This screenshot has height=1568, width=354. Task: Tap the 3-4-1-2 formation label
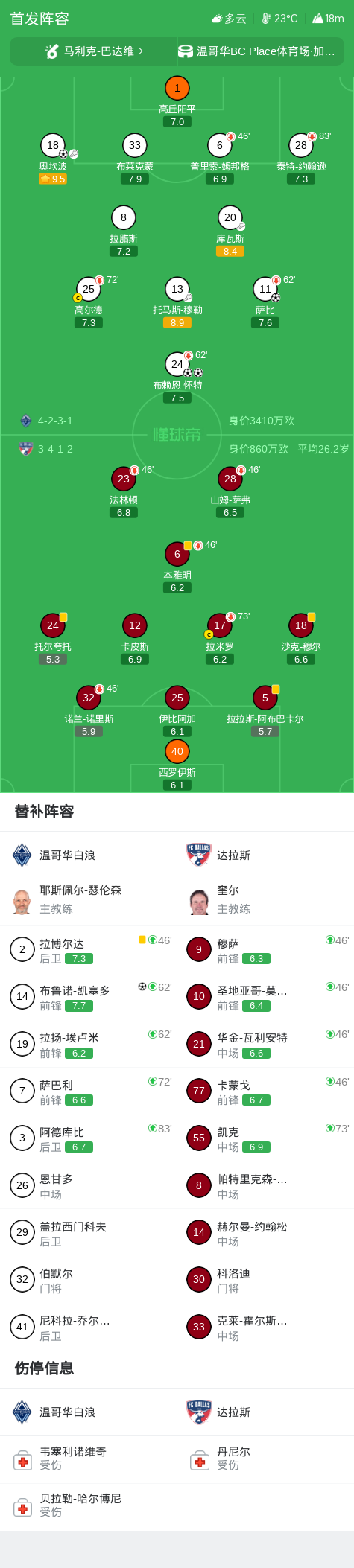(x=56, y=449)
